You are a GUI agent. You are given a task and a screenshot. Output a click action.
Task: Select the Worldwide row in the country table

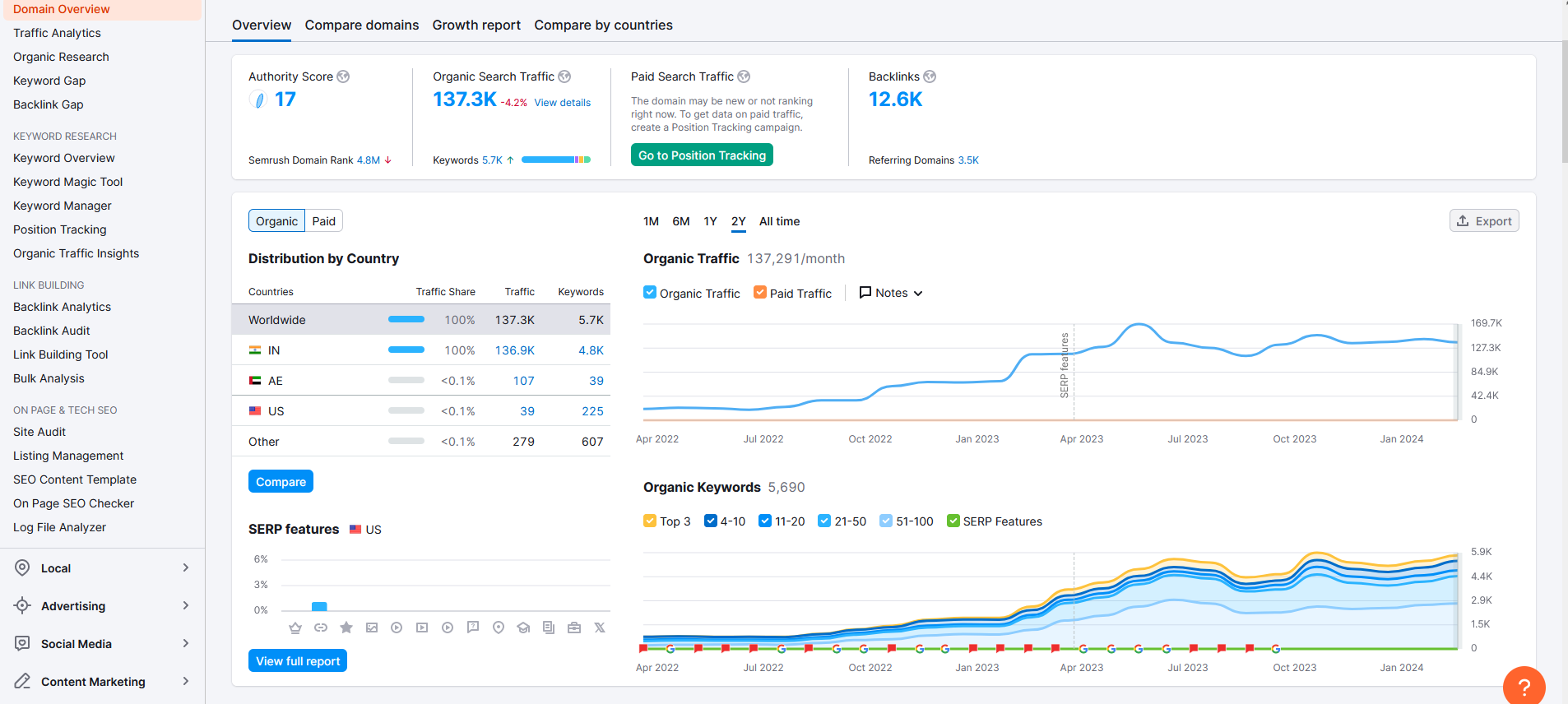click(421, 320)
